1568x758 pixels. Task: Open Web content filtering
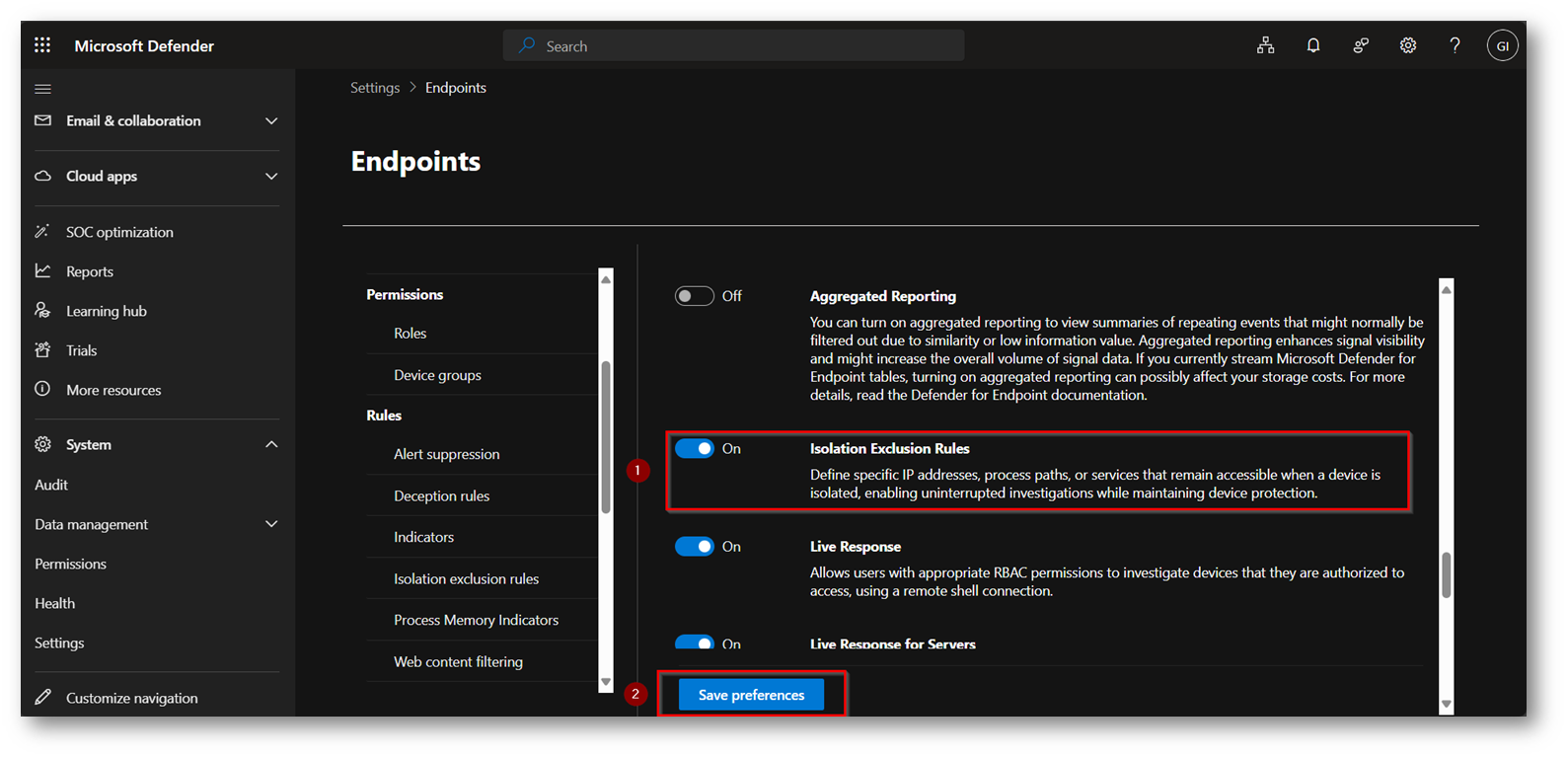(x=458, y=661)
